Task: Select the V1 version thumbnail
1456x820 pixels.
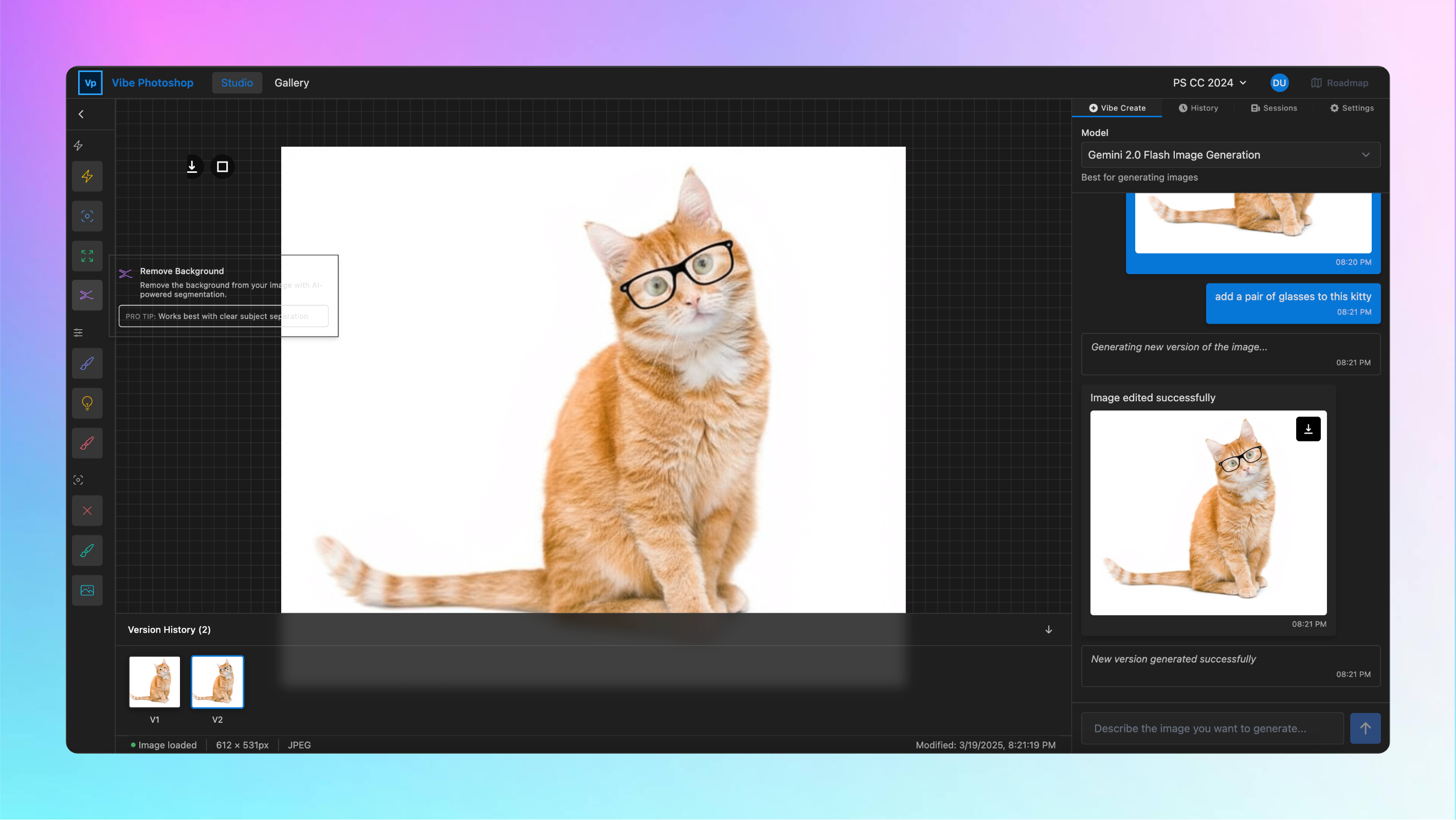Action: click(x=154, y=682)
